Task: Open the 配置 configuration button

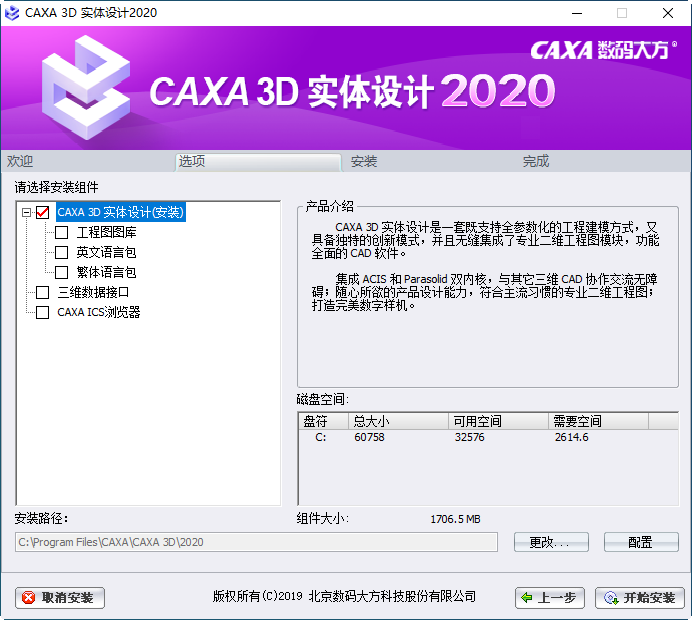Action: click(641, 542)
